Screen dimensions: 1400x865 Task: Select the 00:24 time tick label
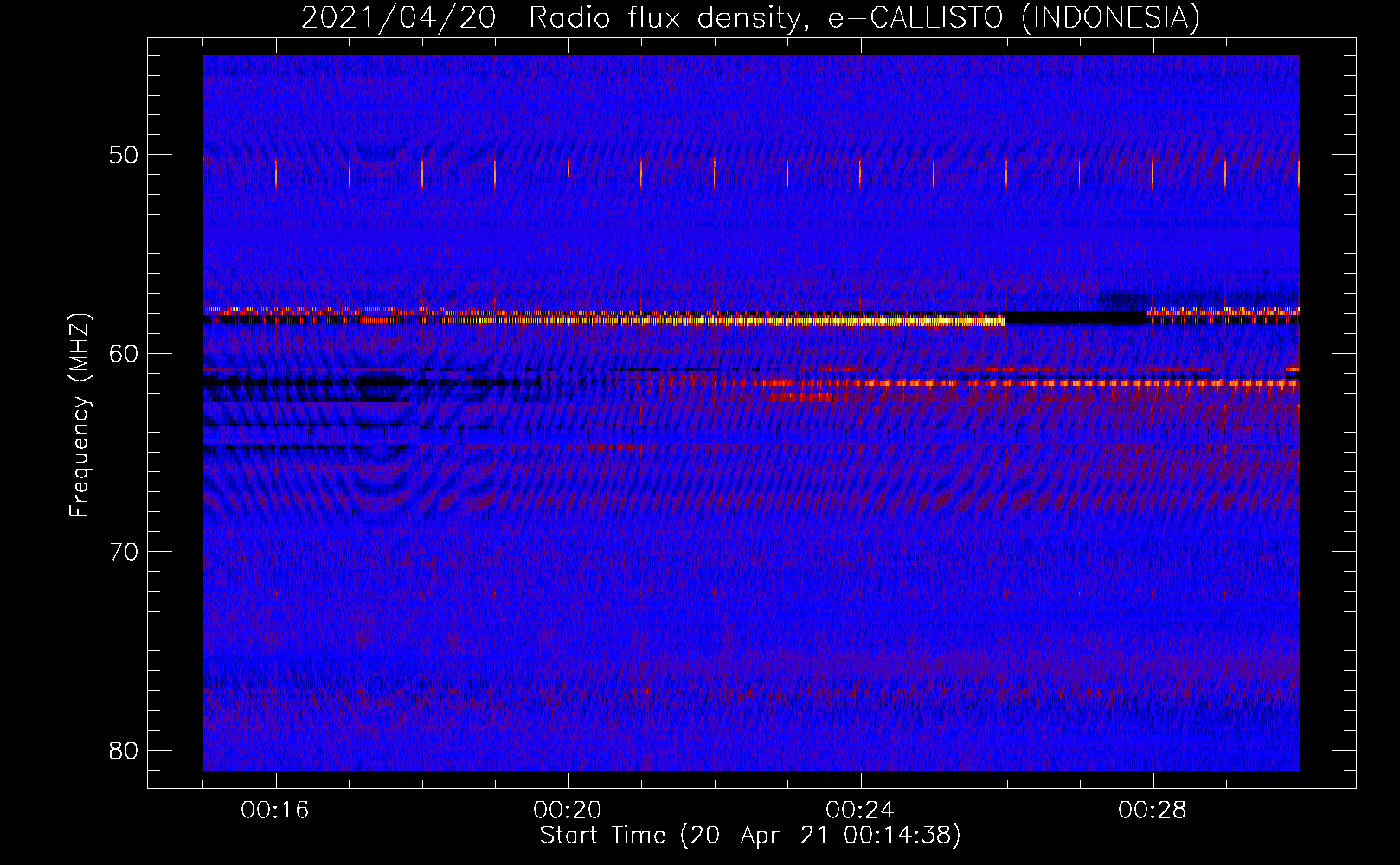tap(860, 811)
